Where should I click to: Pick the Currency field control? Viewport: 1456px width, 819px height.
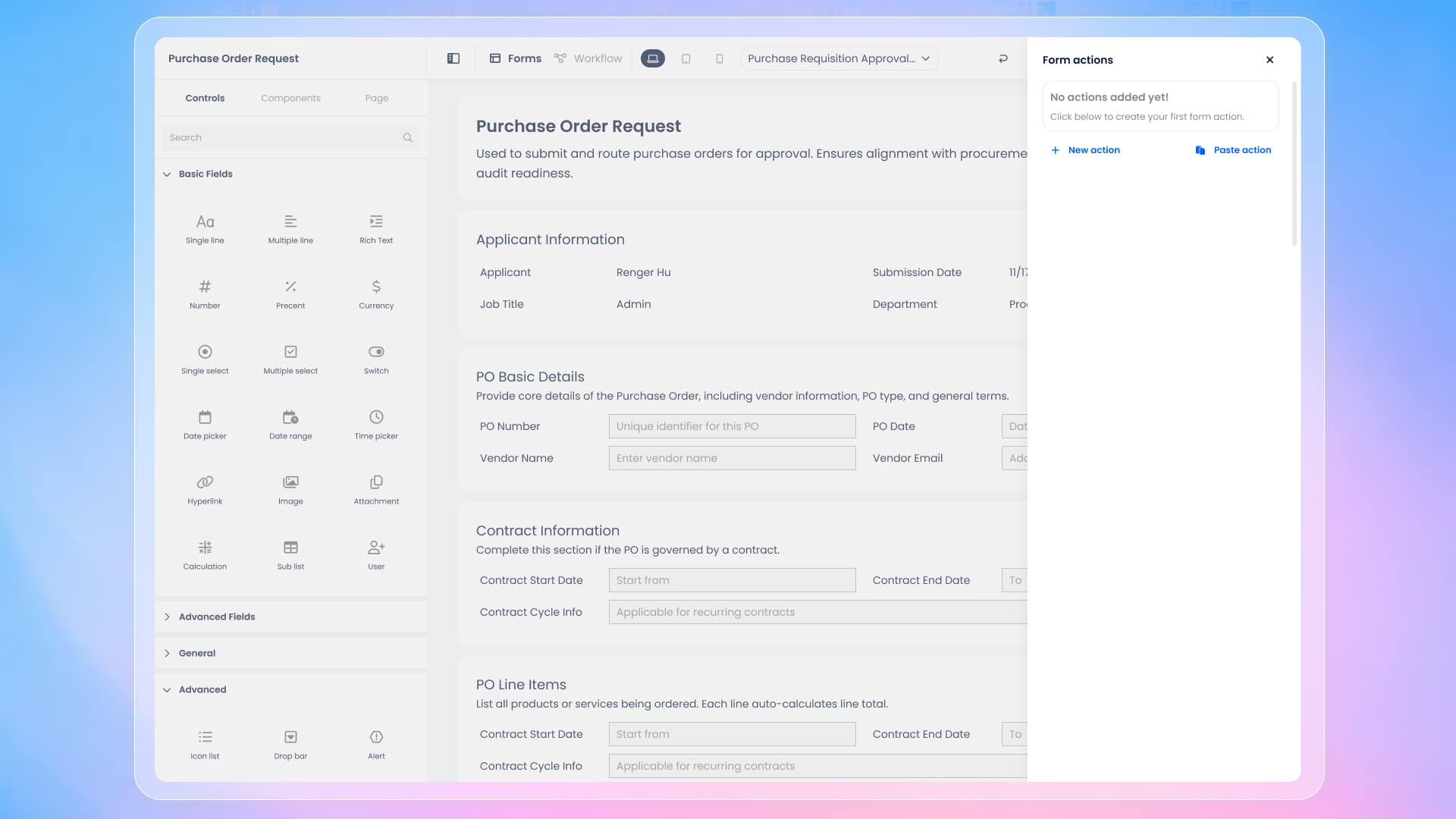click(x=376, y=293)
